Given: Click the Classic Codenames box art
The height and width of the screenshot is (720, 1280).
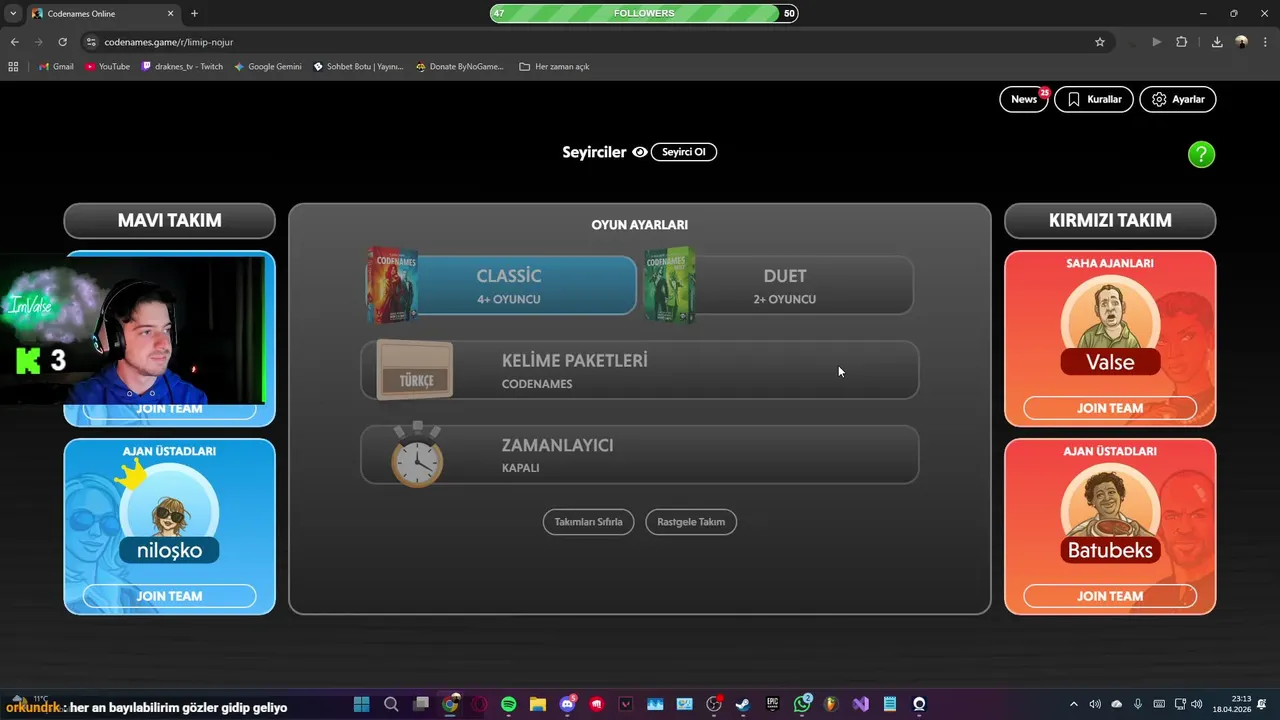Looking at the screenshot, I should (x=392, y=285).
